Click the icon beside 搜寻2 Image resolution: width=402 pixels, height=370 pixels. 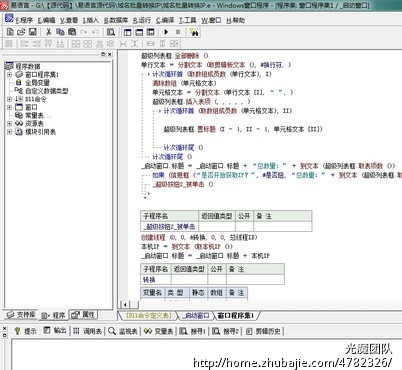pos(216,331)
